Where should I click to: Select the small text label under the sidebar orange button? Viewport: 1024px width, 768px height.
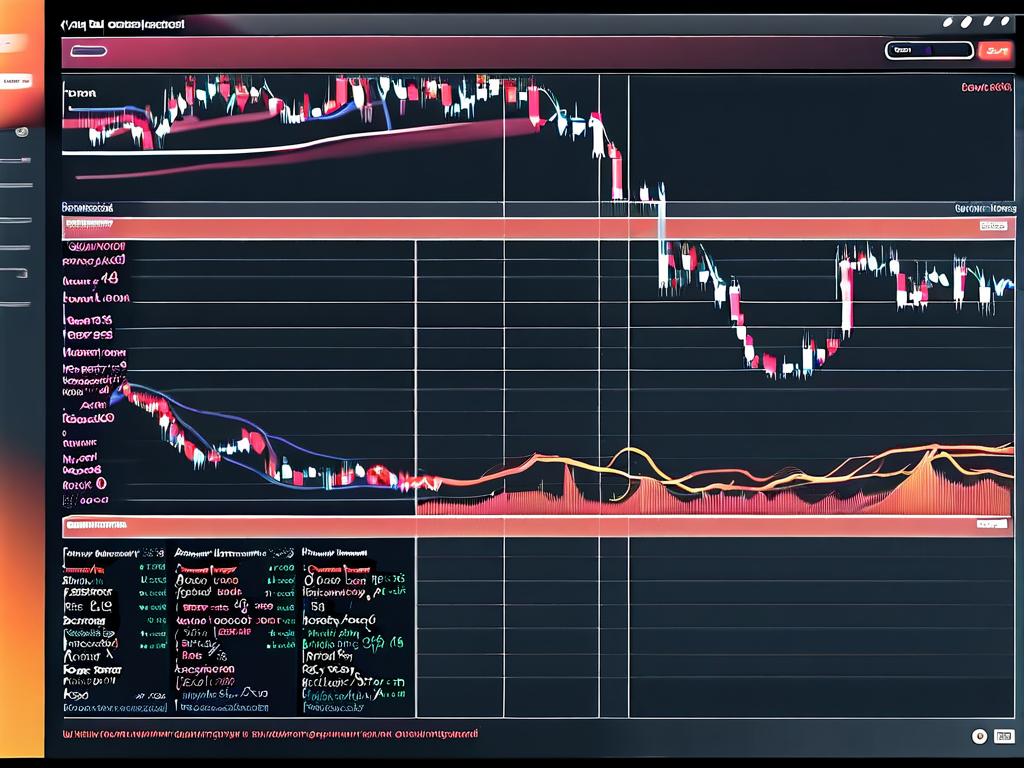coord(15,80)
